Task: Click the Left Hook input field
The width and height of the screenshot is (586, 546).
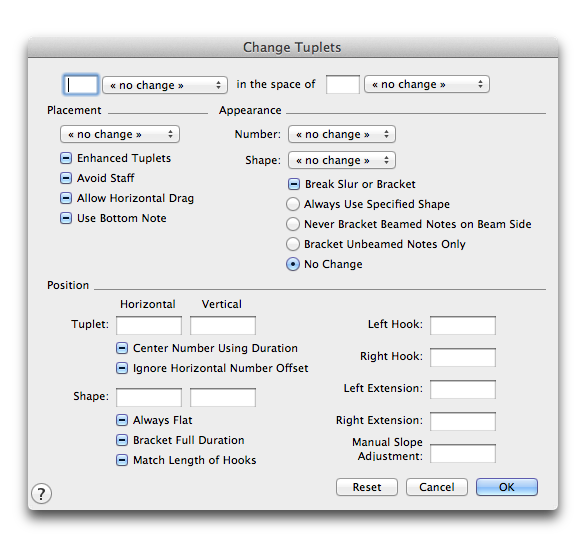Action: point(463,325)
